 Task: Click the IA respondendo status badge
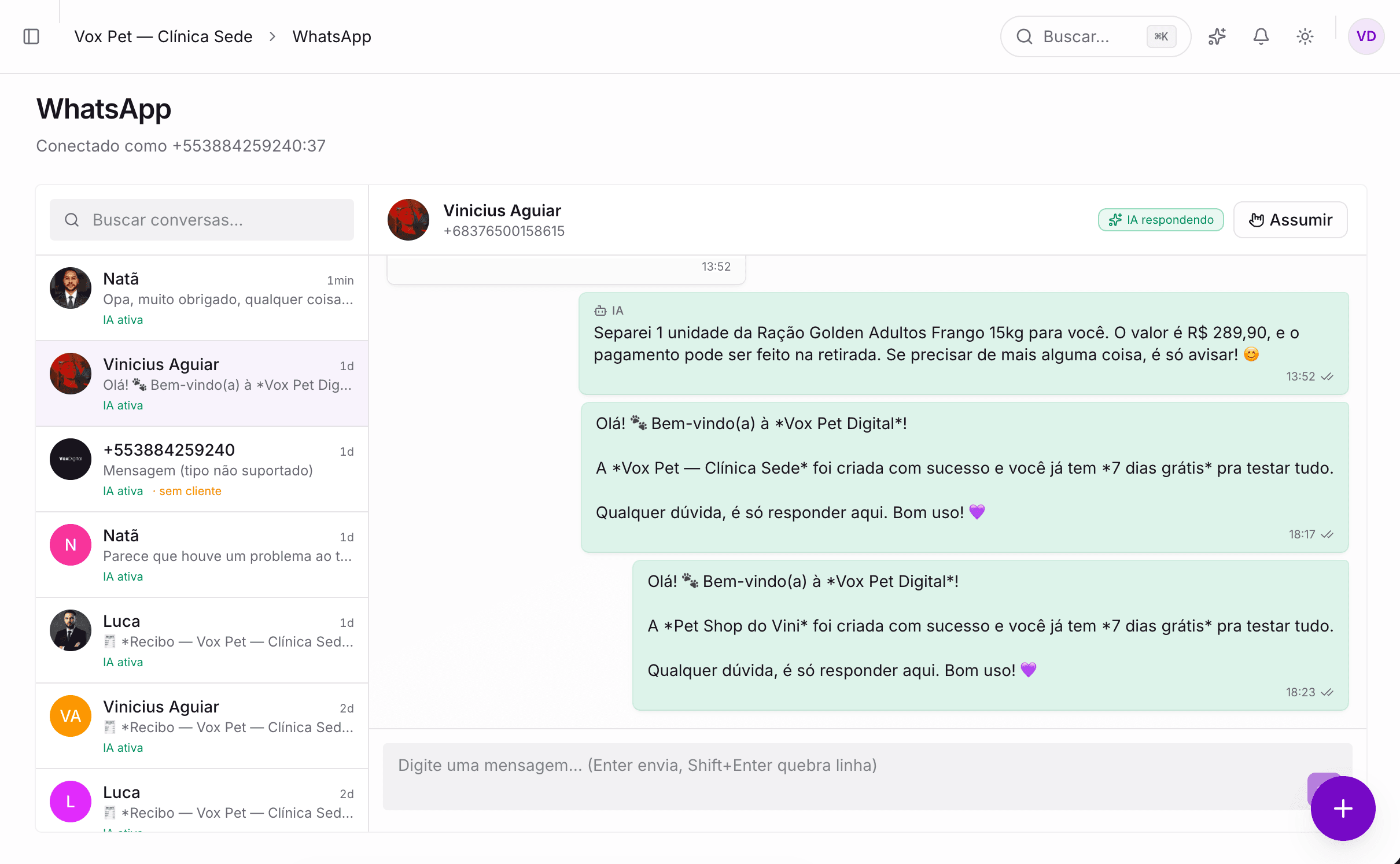click(x=1160, y=220)
